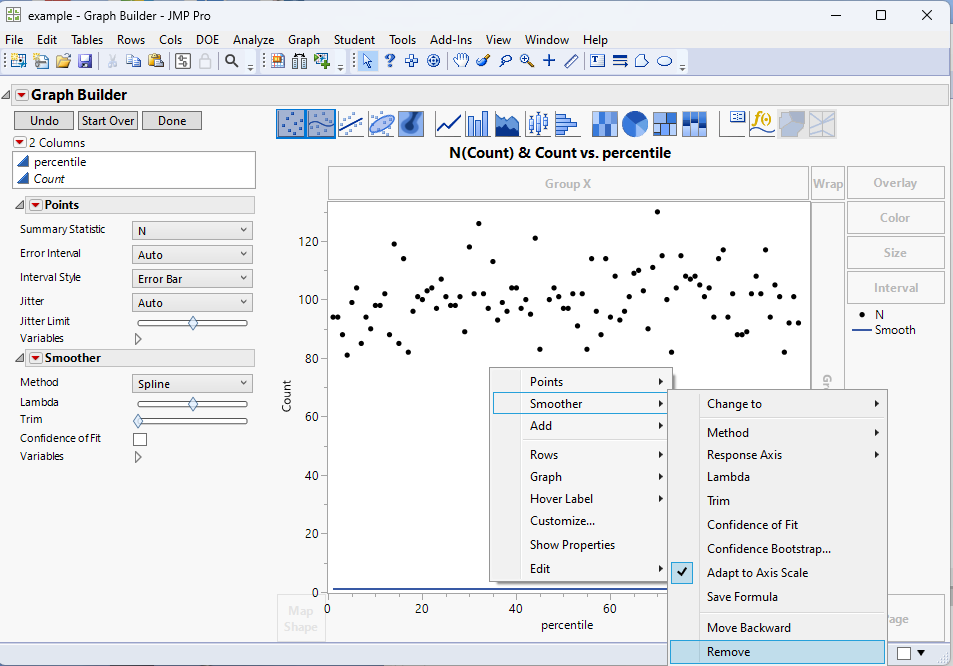Activate the Heatmap element icon

[604, 124]
